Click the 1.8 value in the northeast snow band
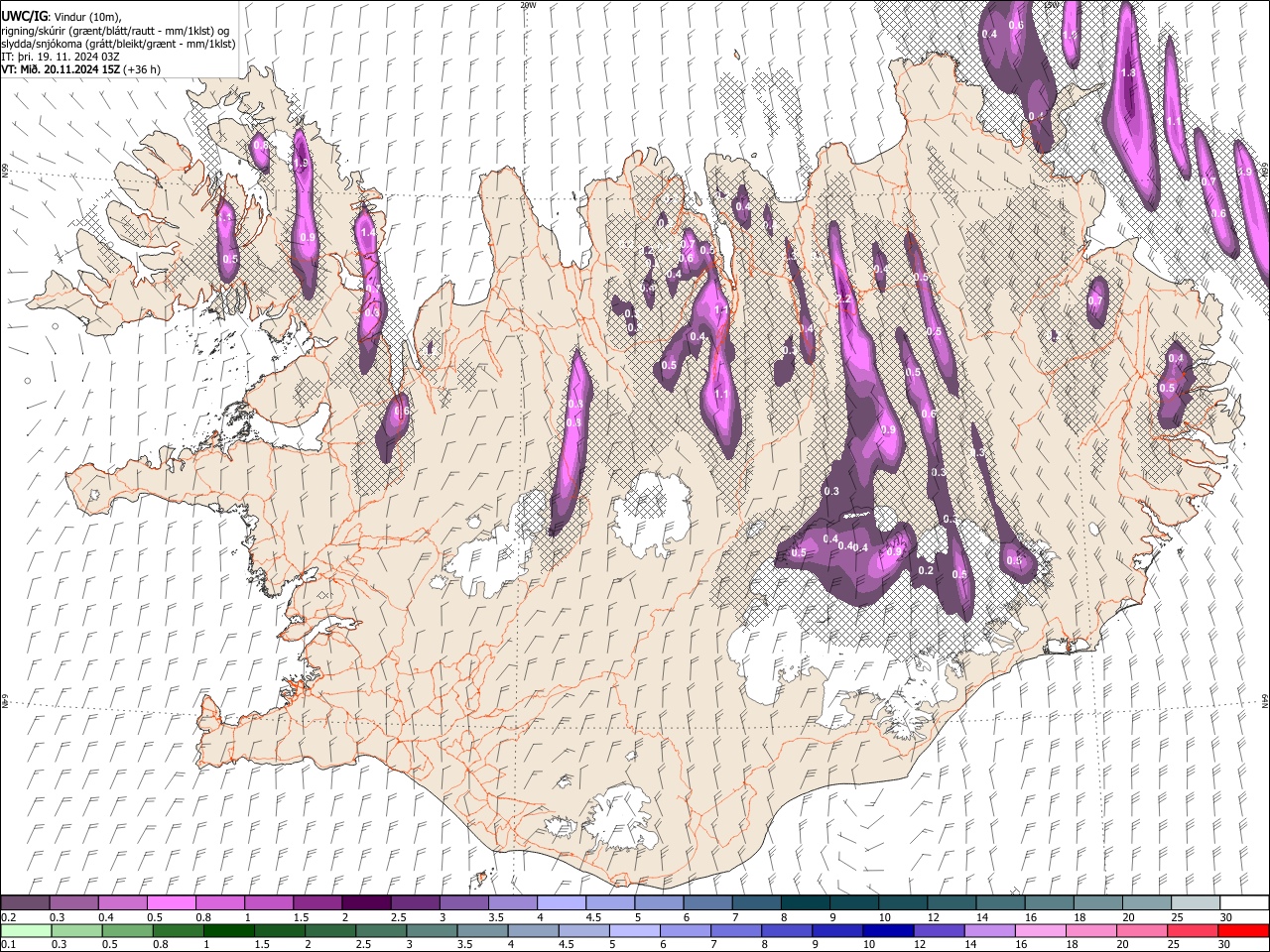1270x952 pixels. pos(1127,72)
